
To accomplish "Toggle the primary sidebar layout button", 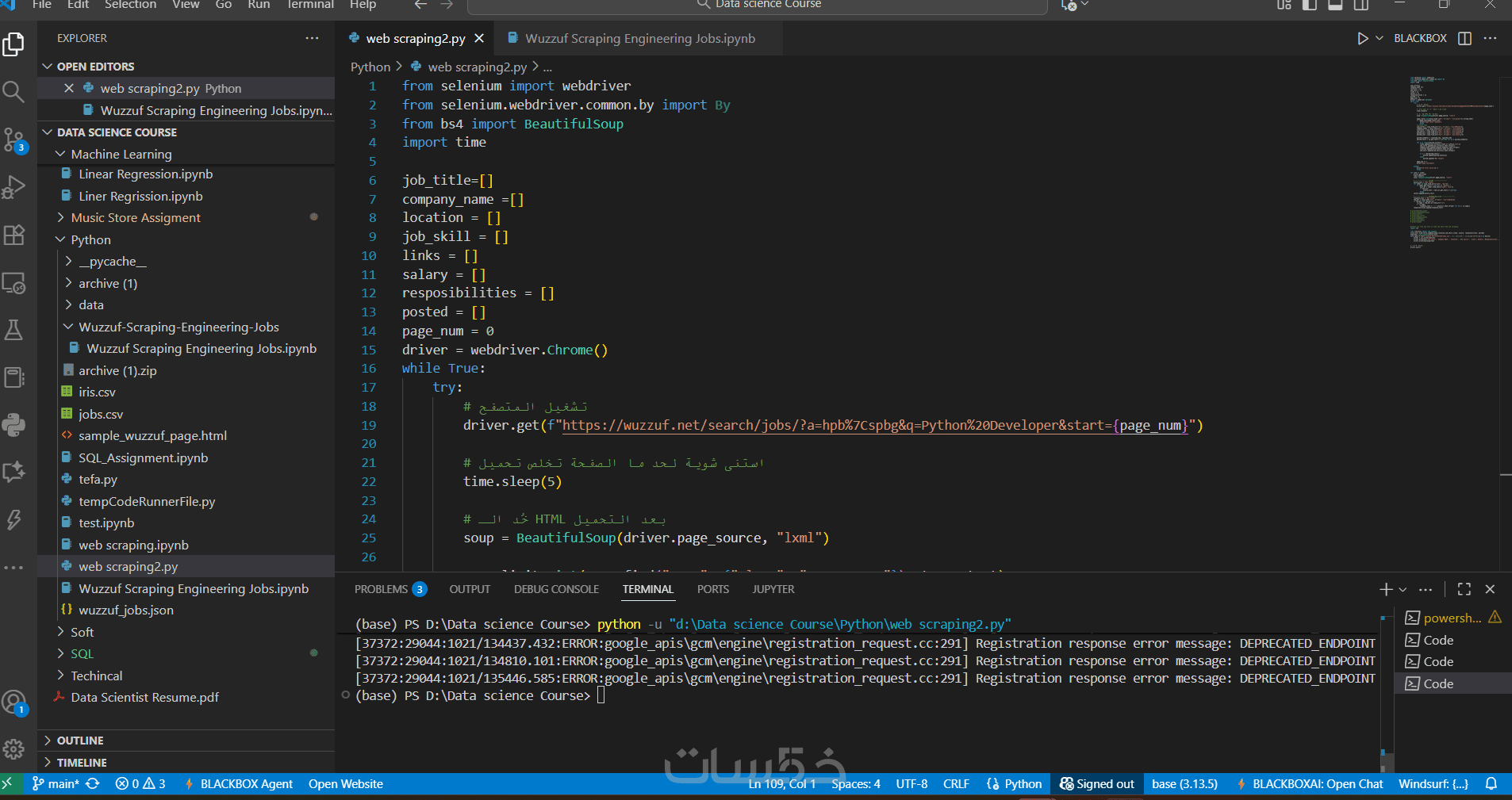I will point(1309,5).
